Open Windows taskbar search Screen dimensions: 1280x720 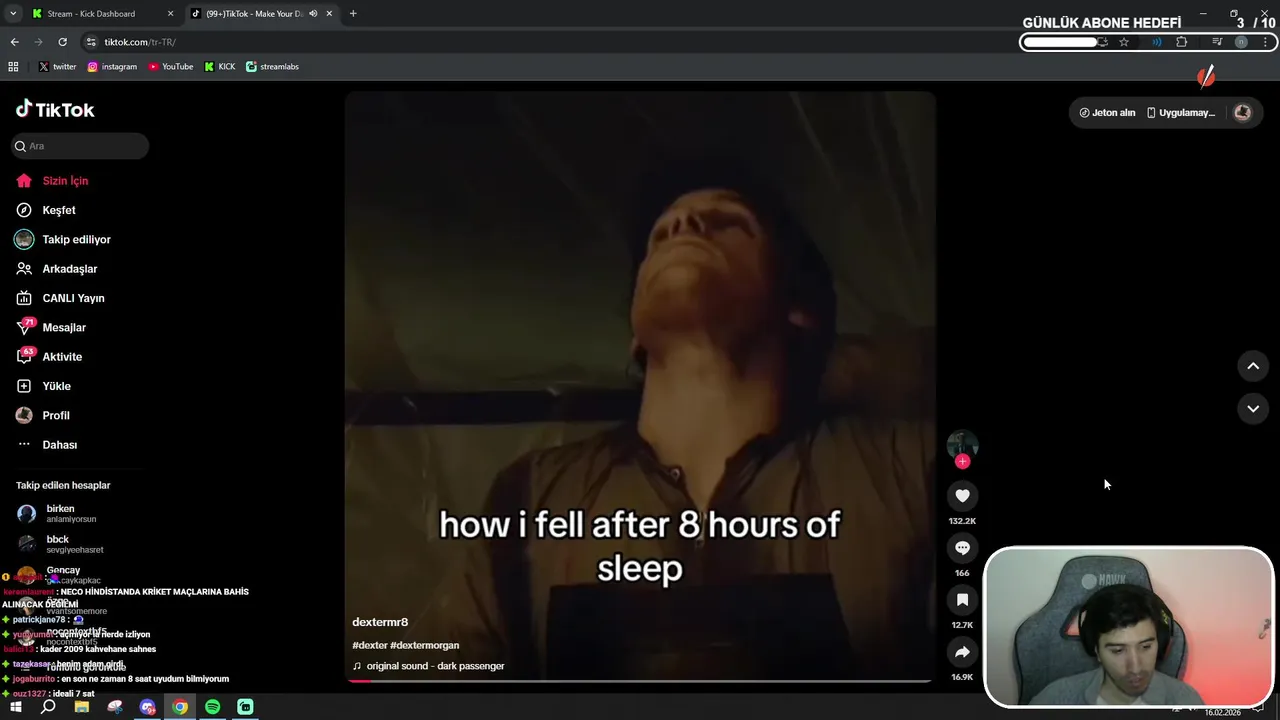[x=48, y=707]
